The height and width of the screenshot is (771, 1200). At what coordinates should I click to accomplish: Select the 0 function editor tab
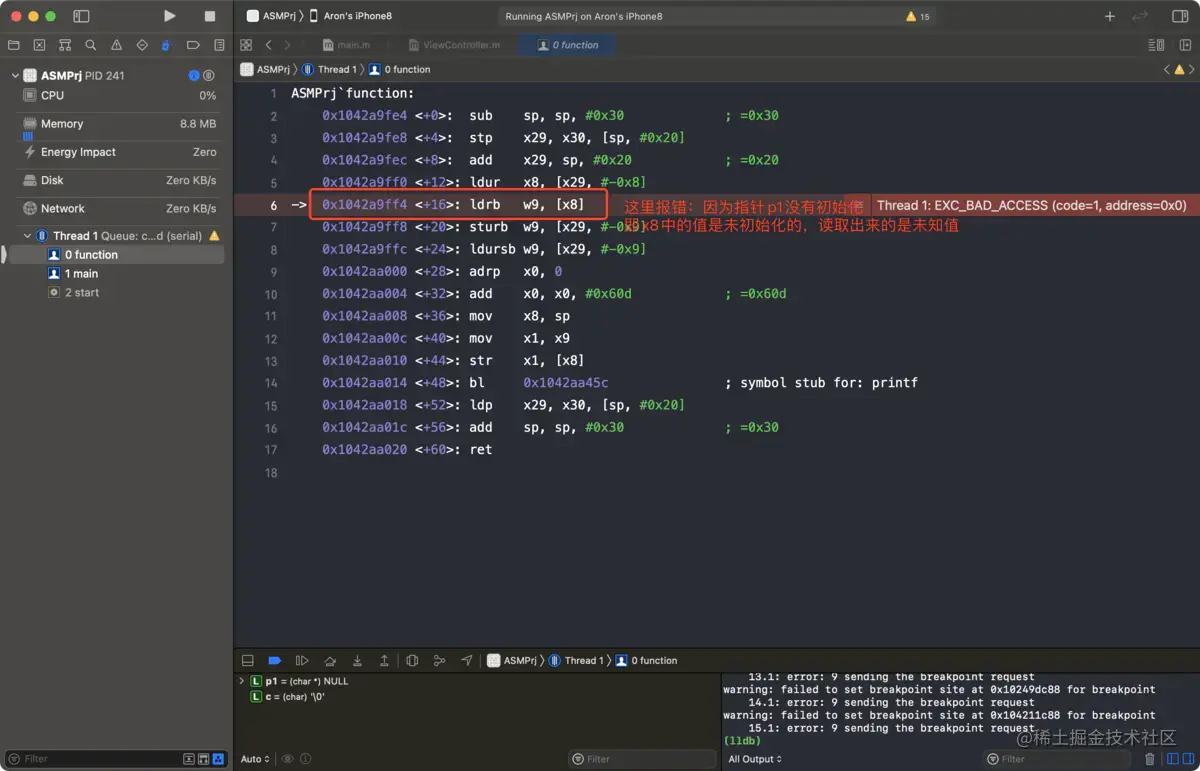click(568, 45)
